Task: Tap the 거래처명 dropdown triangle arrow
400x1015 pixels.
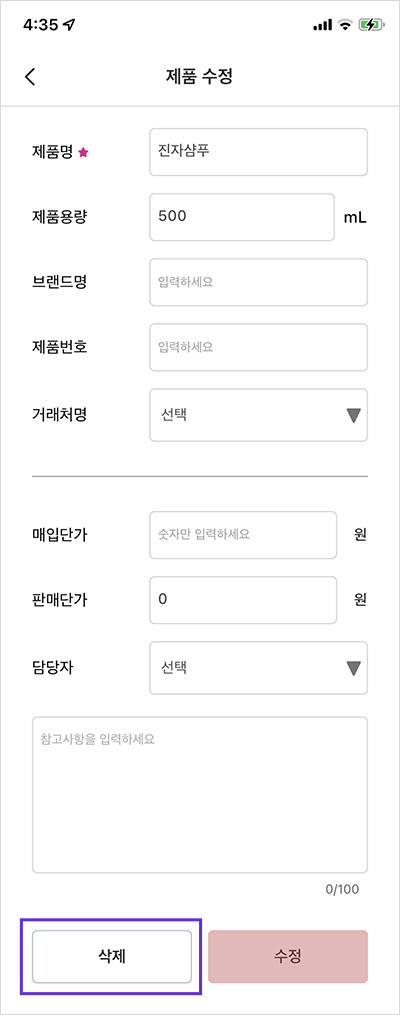Action: [353, 416]
